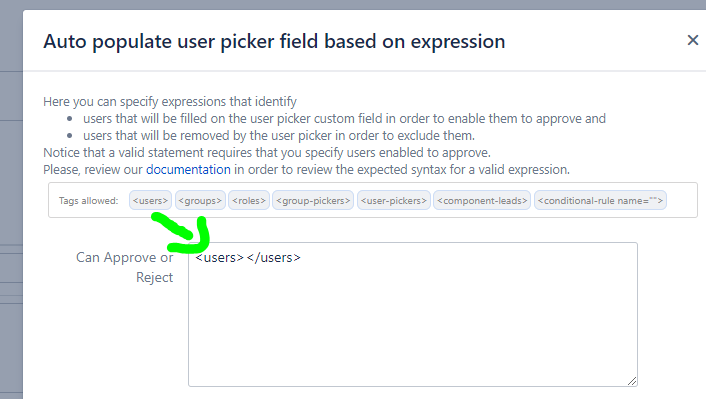Screen dimensions: 706x399
Task: Insert the <component-leads> tag
Action: 482,200
